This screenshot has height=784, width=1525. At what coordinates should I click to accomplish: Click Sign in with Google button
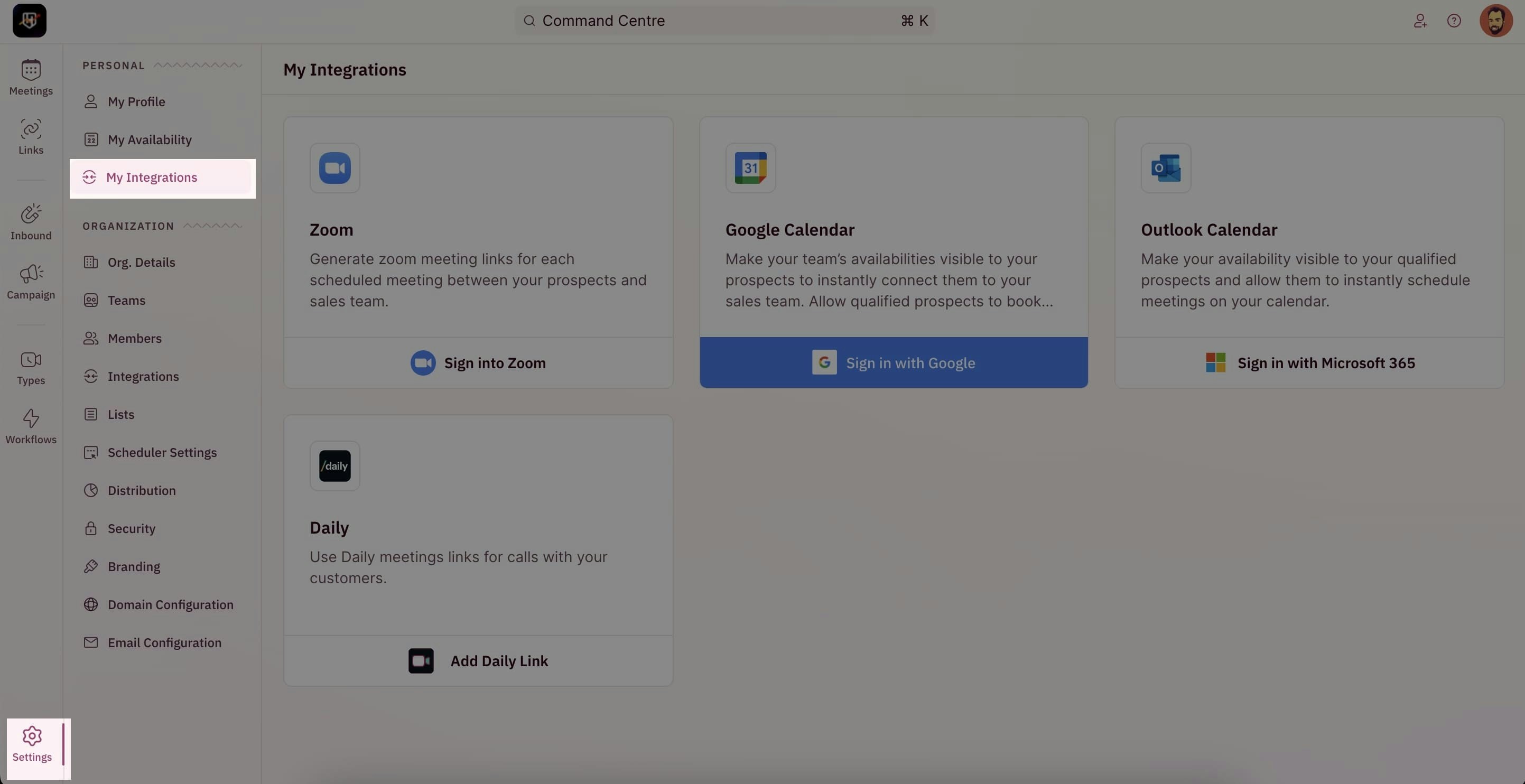point(894,363)
